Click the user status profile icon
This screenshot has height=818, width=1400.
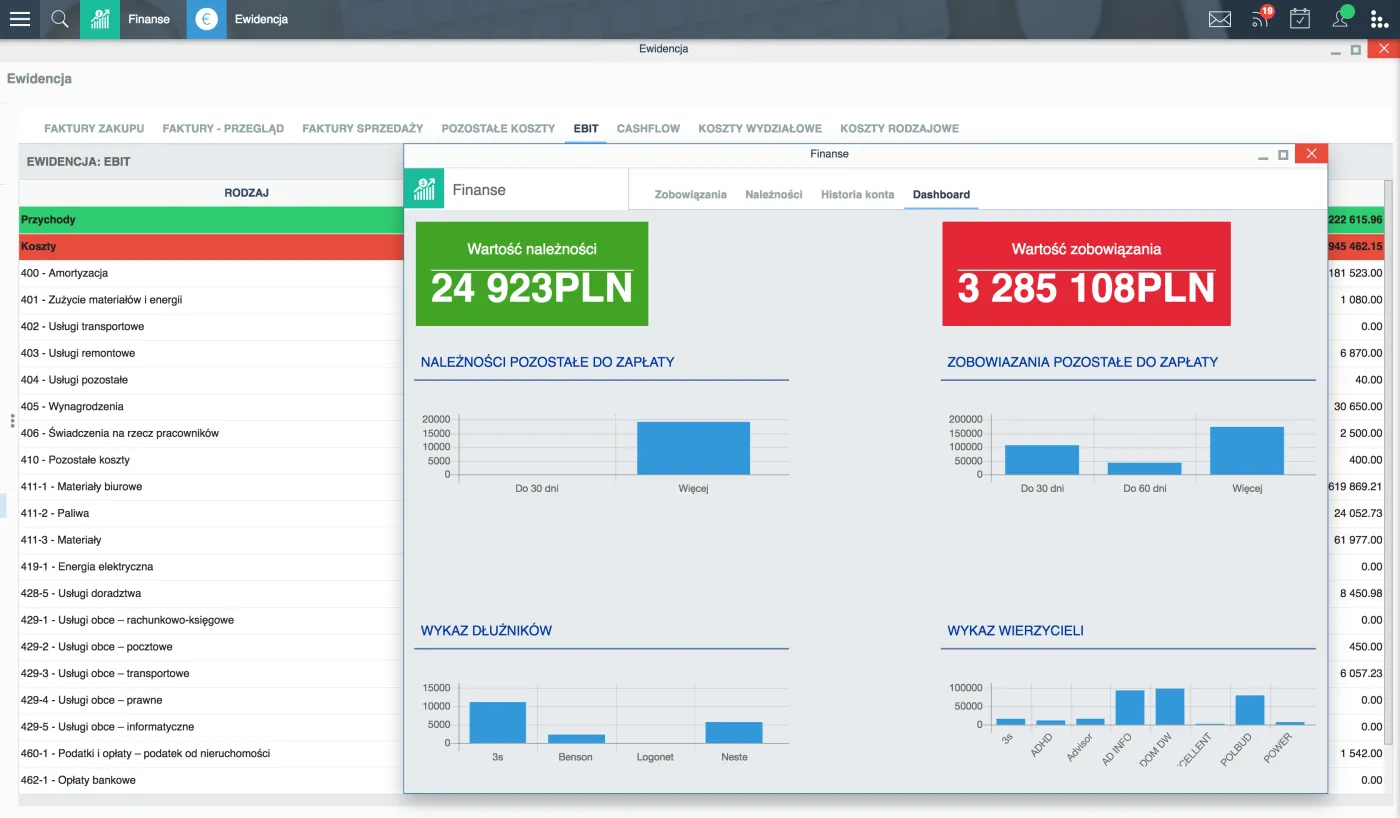(1341, 18)
